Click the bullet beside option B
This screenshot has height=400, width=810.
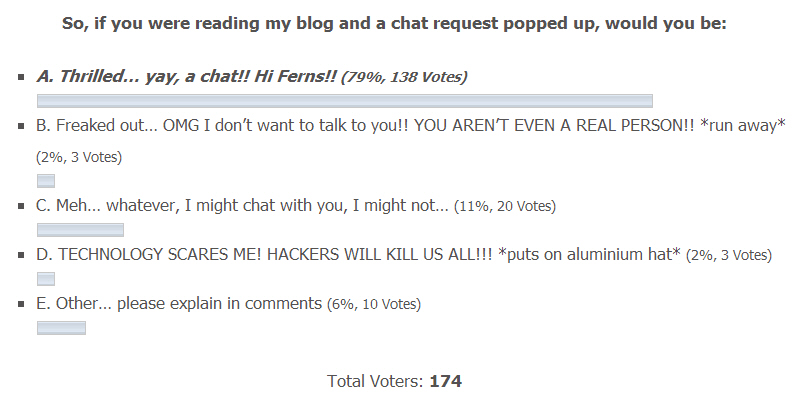(22, 126)
